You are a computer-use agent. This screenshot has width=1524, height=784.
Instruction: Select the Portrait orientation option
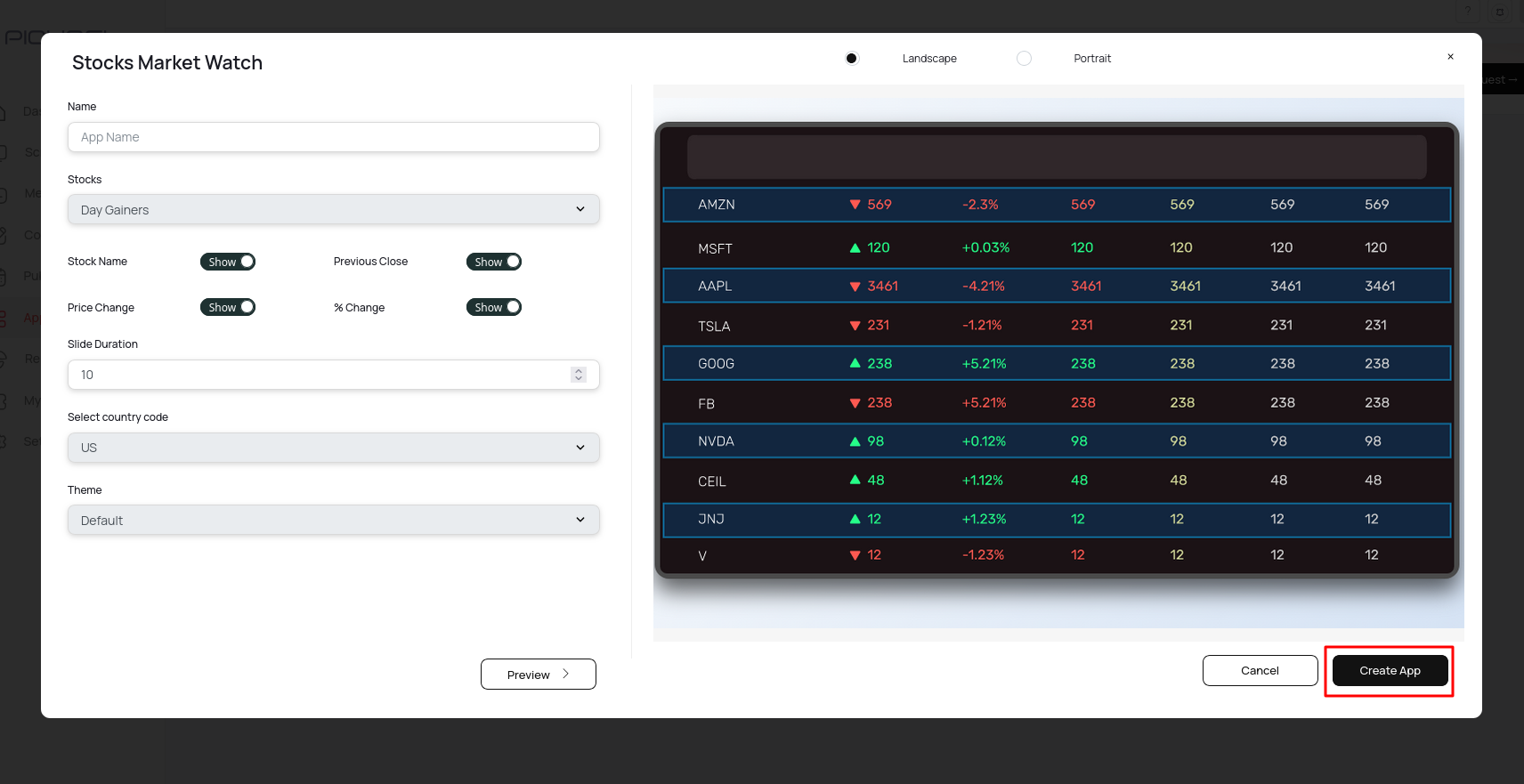point(1024,59)
